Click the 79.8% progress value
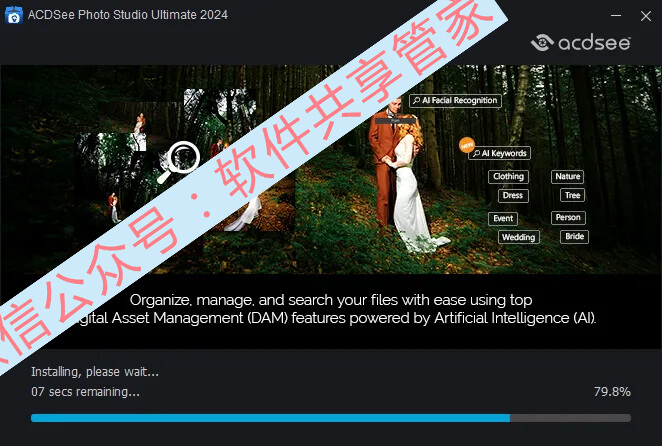 (x=612, y=392)
